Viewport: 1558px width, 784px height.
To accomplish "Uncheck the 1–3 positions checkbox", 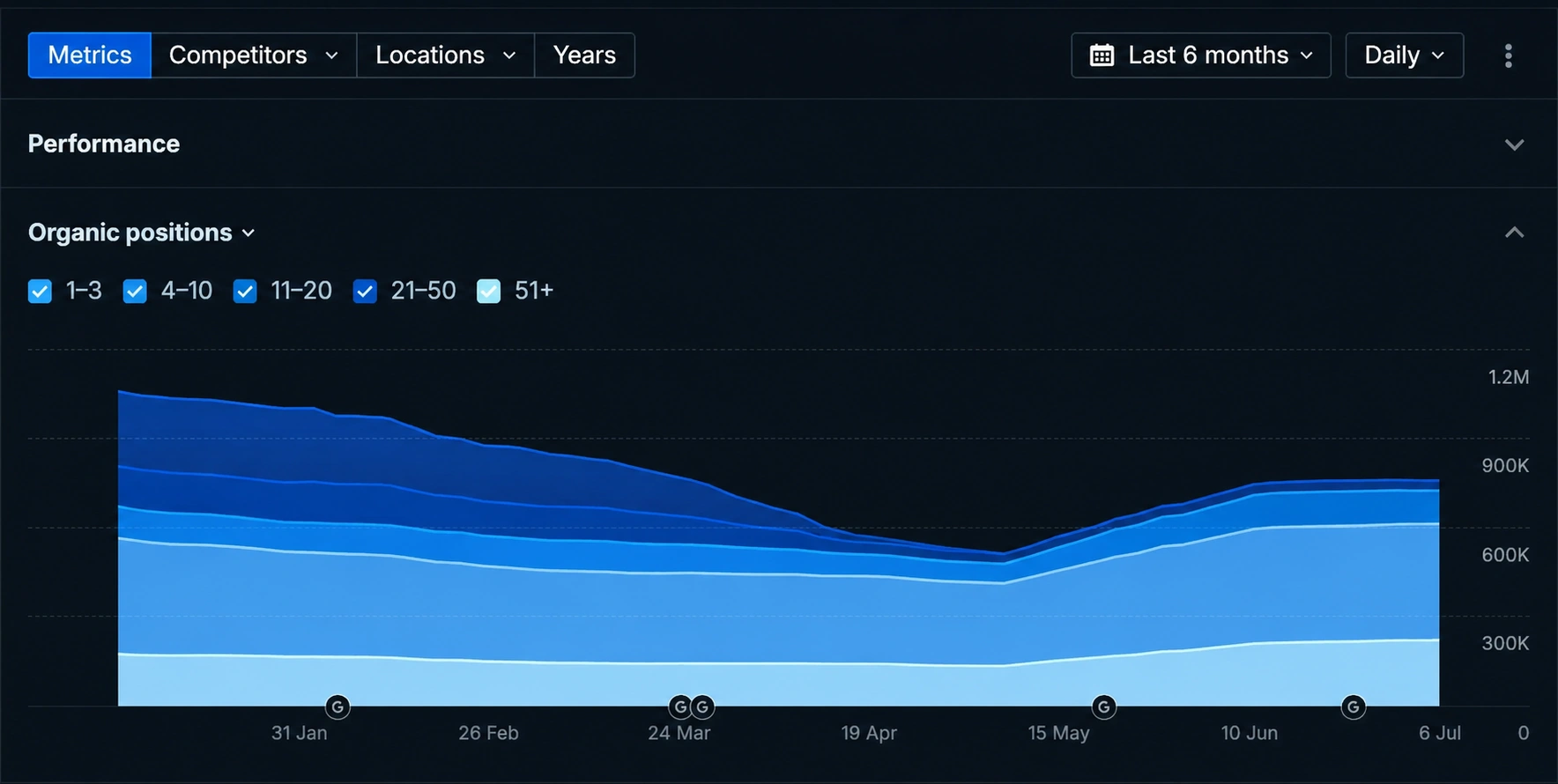I will tap(40, 291).
